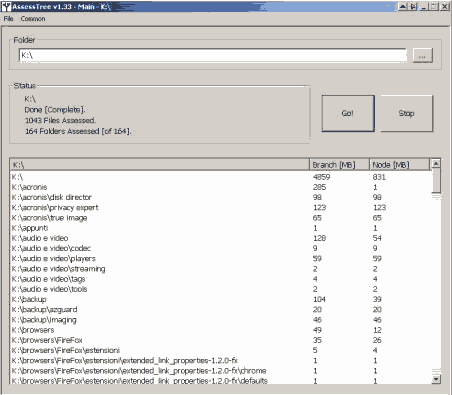Select the K:\audio e video row

(220, 238)
